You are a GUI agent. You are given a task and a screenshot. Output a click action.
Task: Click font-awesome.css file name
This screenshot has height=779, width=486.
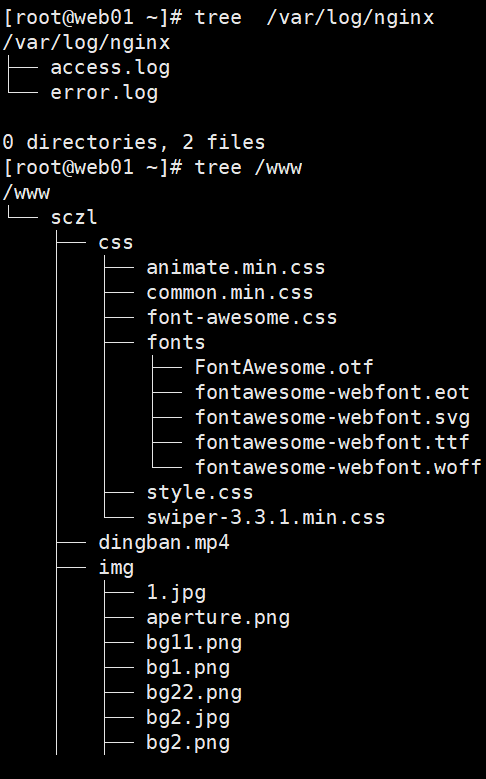click(242, 317)
